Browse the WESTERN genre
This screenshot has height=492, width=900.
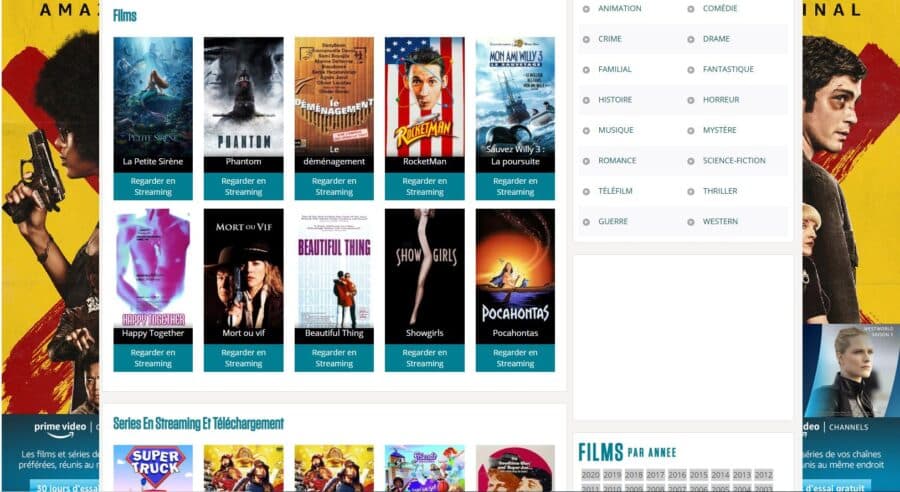[720, 222]
